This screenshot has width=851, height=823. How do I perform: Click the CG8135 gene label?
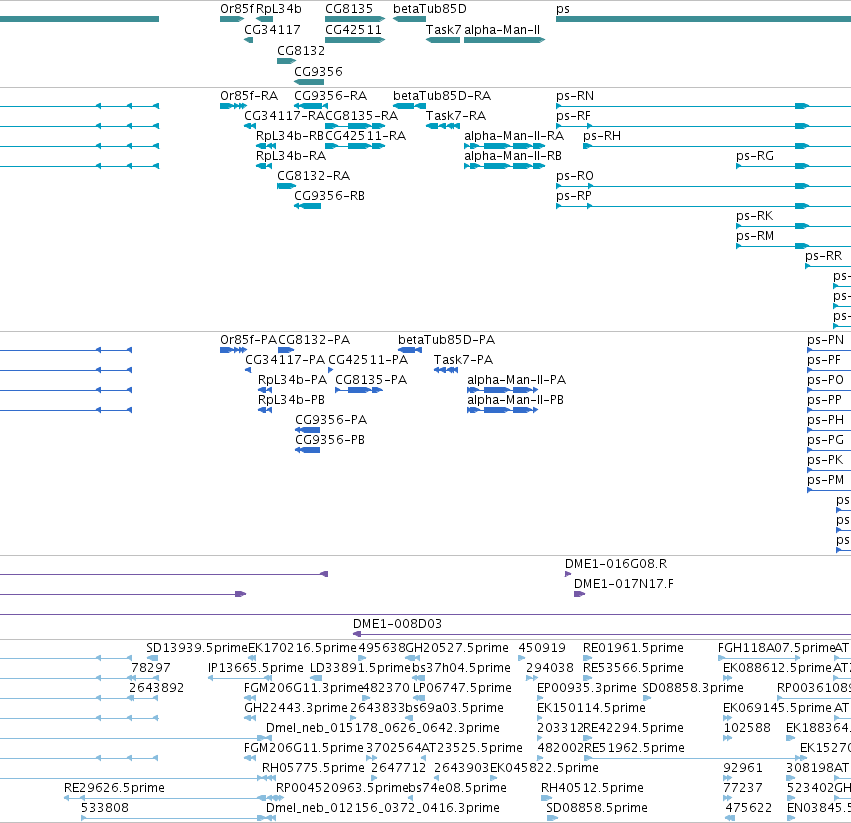pyautogui.click(x=349, y=9)
